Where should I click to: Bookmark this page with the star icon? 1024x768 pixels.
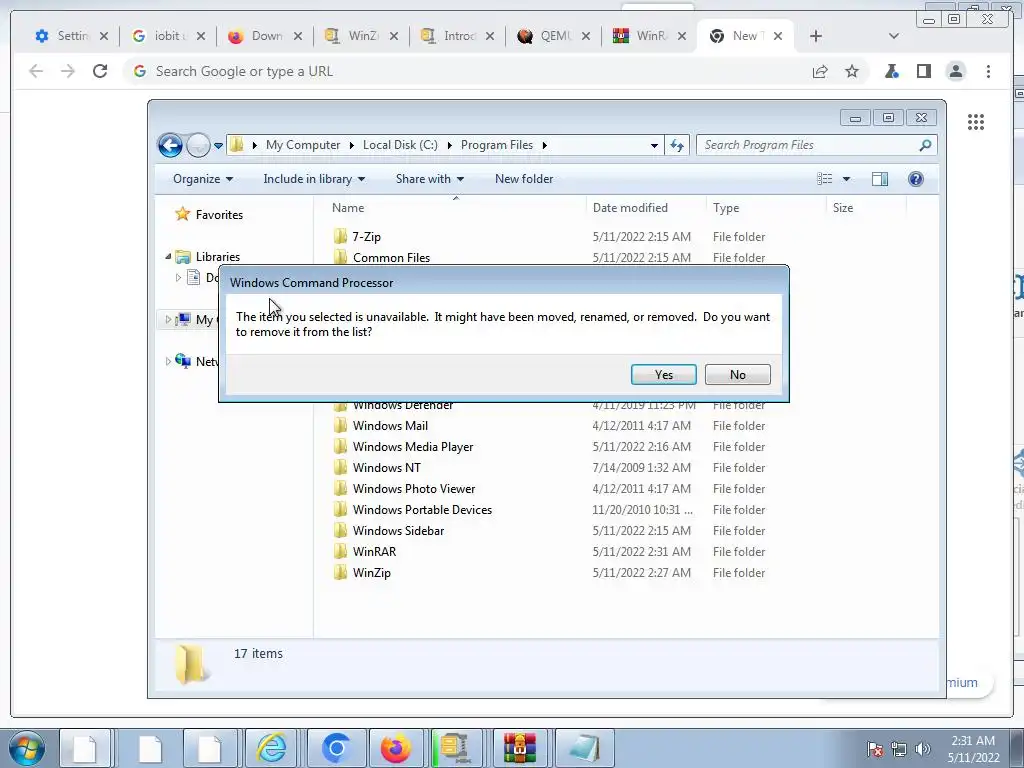pos(852,71)
